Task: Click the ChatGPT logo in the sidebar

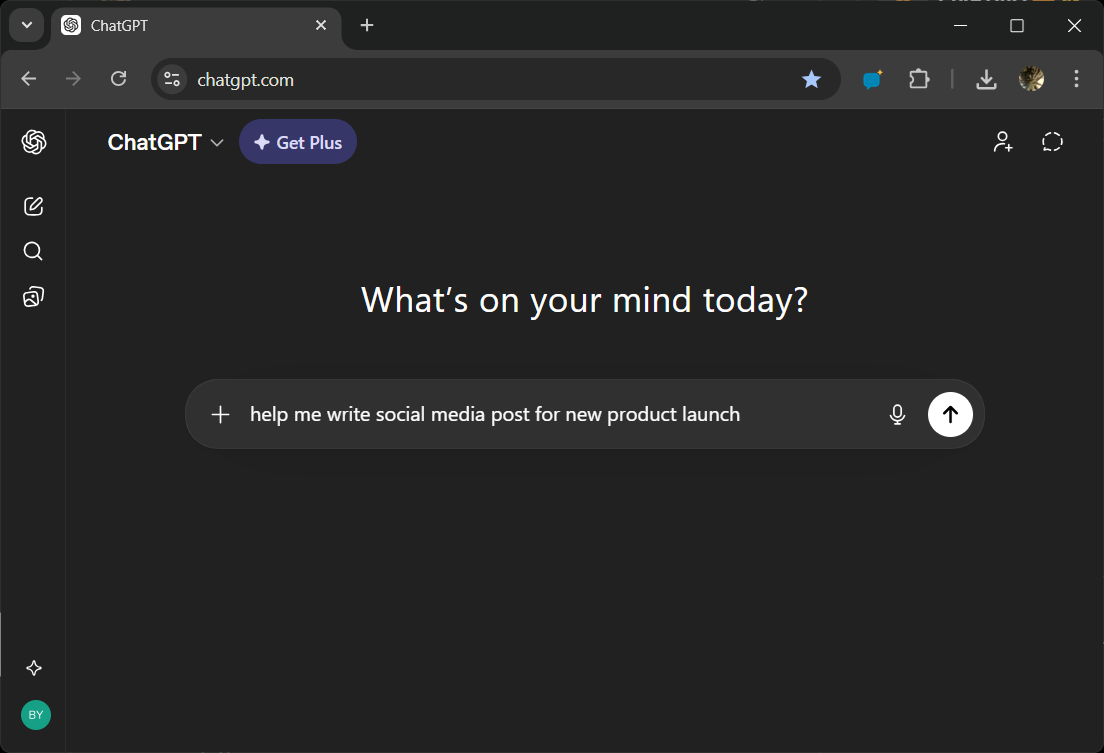Action: click(33, 142)
